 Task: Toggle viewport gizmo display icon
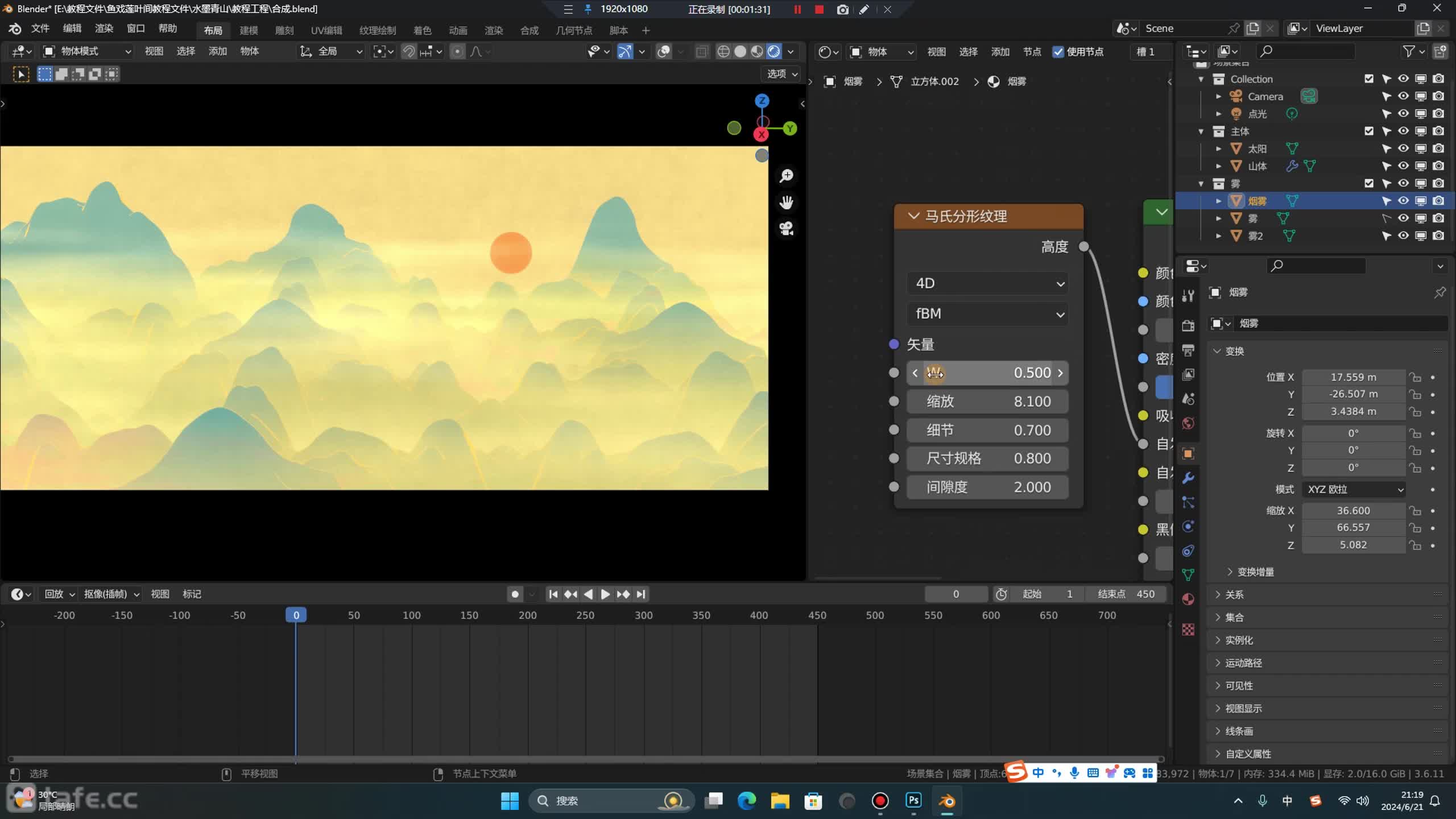click(625, 52)
